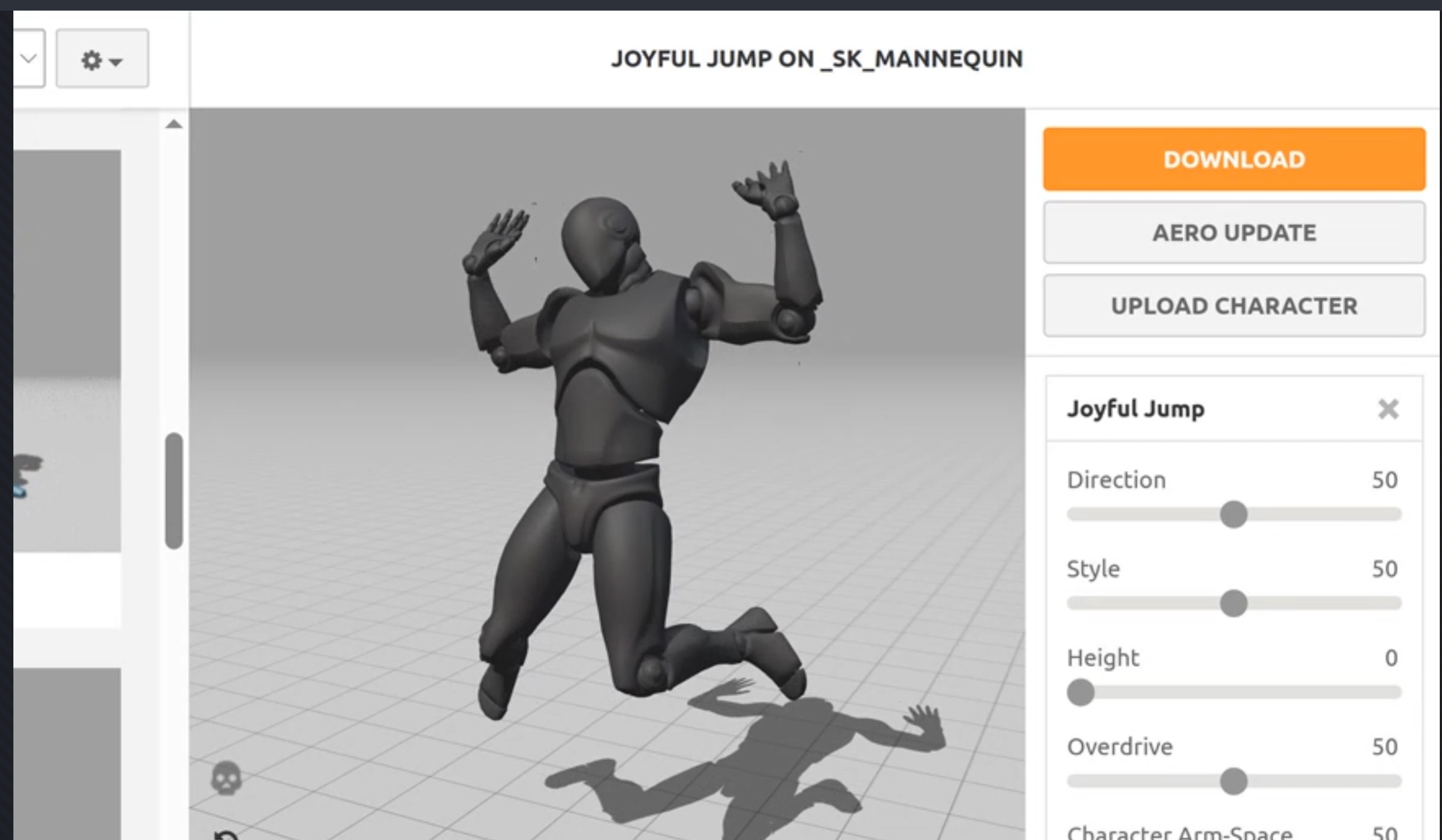Close the Joyful Jump settings panel

coord(1388,409)
